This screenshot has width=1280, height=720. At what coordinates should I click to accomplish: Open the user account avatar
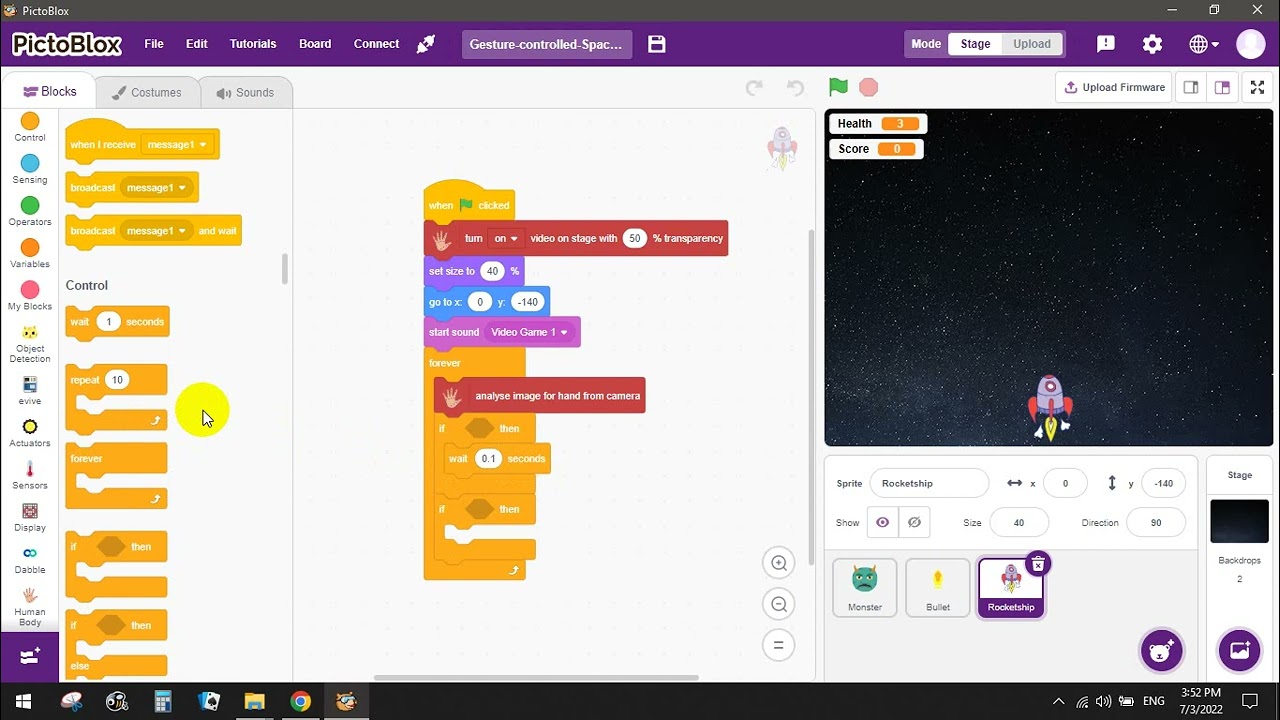pyautogui.click(x=1251, y=44)
